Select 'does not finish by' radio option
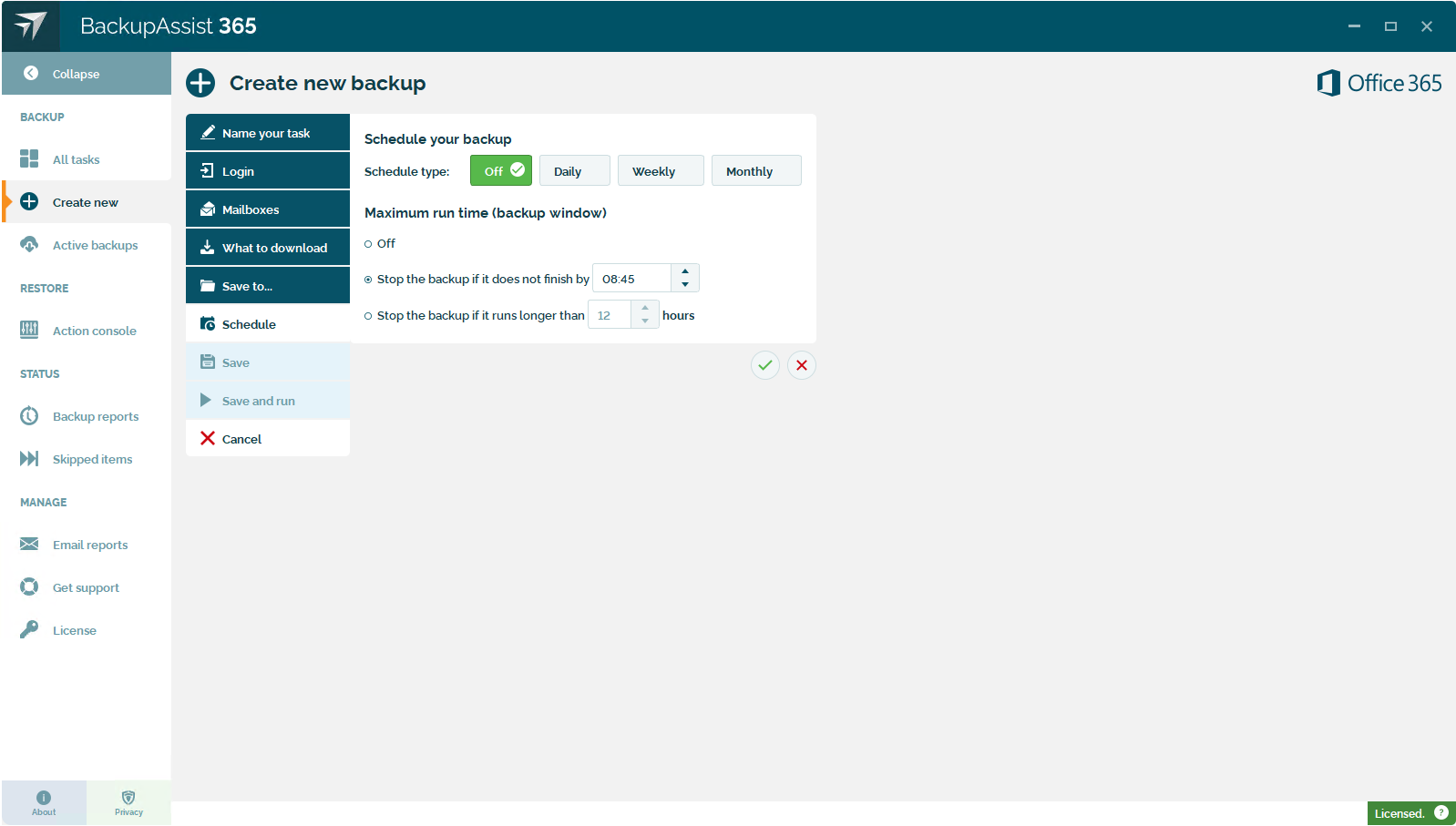Viewport: 1456px width, 826px height. [368, 280]
